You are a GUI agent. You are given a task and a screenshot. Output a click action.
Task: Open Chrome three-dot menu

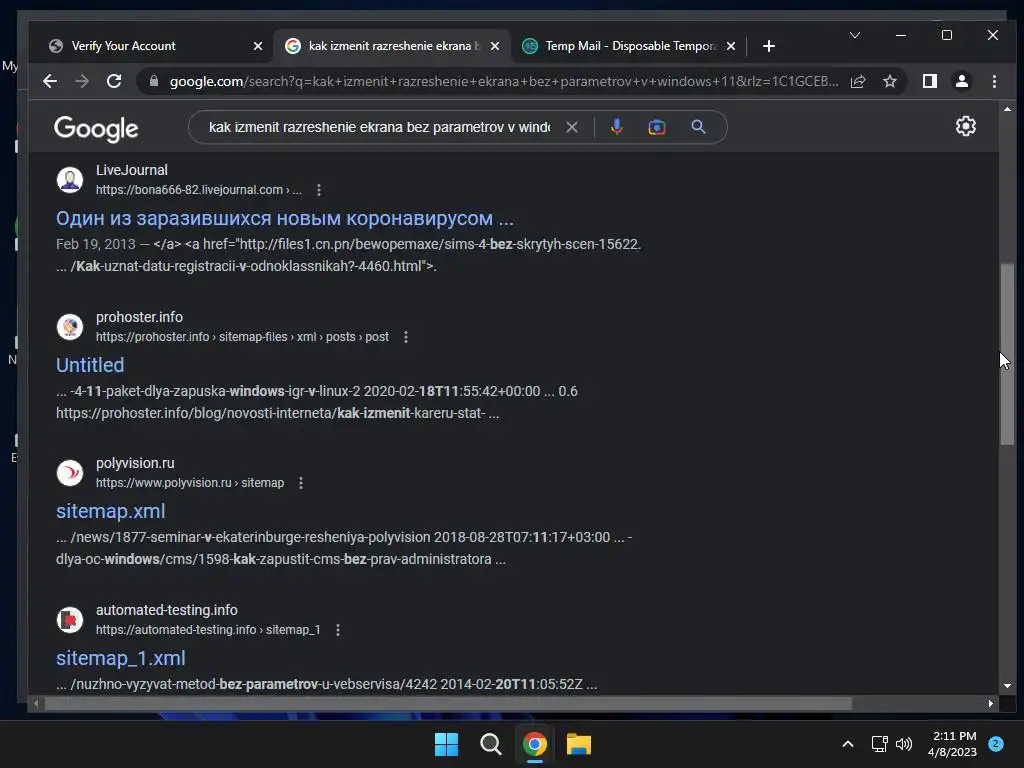coord(994,81)
